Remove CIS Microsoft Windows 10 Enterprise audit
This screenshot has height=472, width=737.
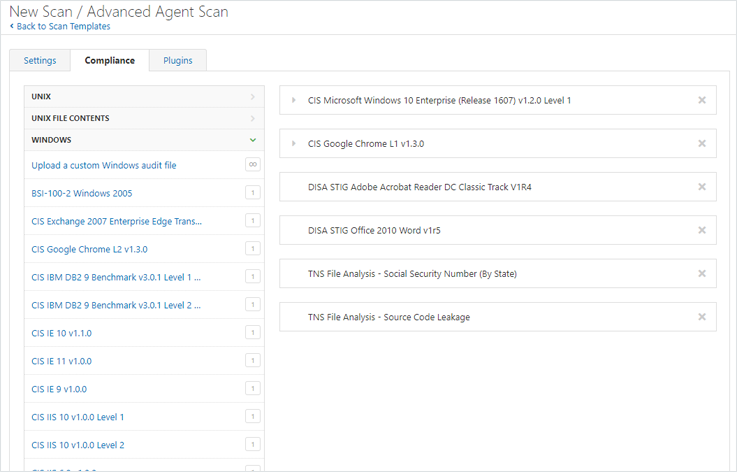pyautogui.click(x=702, y=100)
